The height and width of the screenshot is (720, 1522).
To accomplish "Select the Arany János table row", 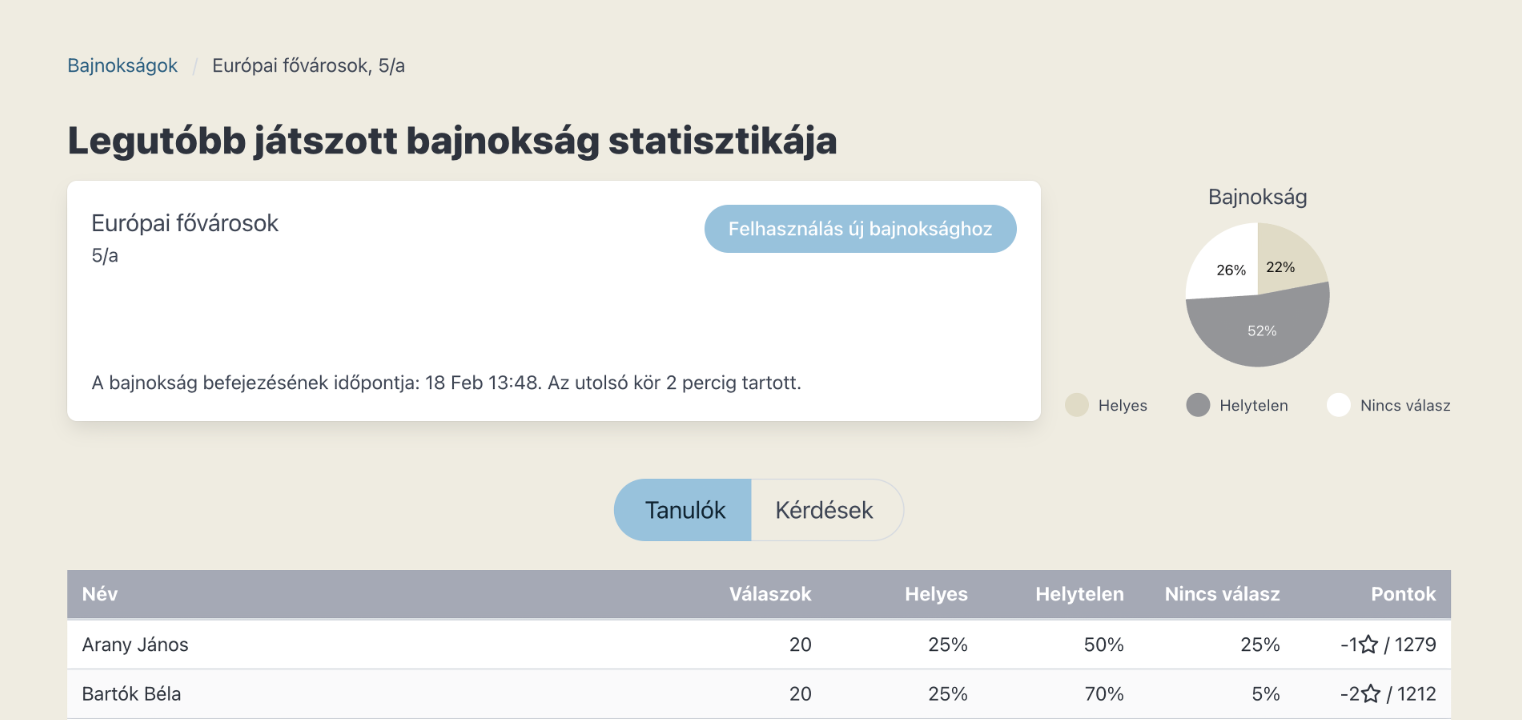I will 400,645.
